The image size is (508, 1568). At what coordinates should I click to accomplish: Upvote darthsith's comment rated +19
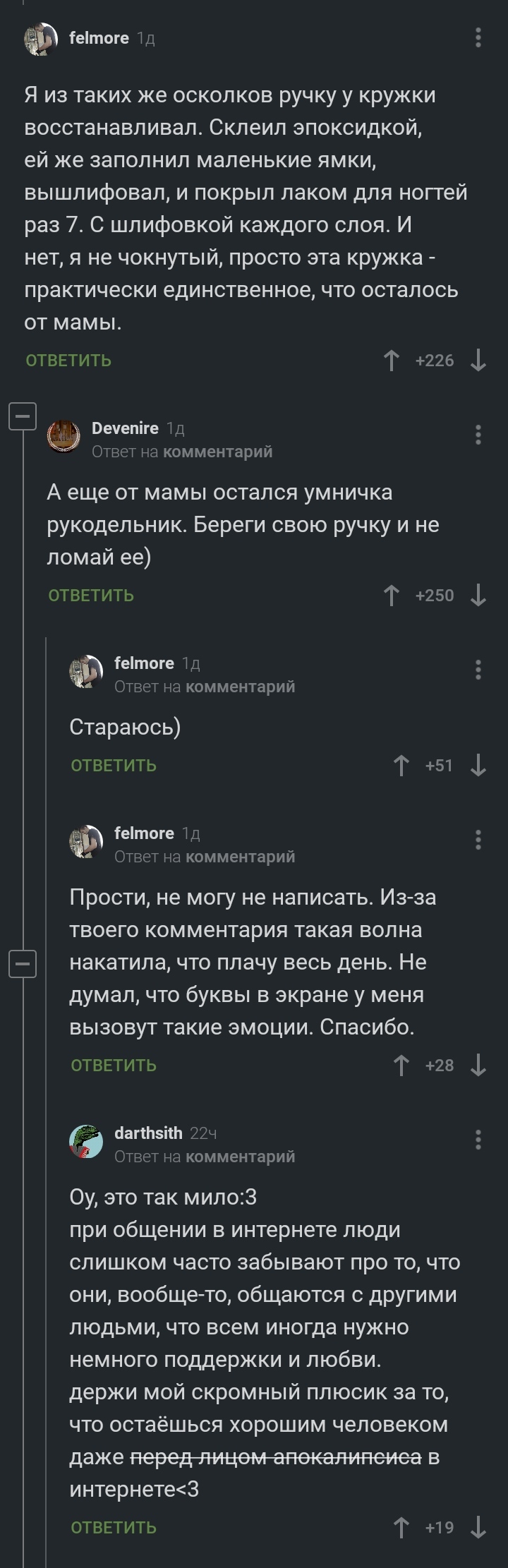pos(401,1528)
